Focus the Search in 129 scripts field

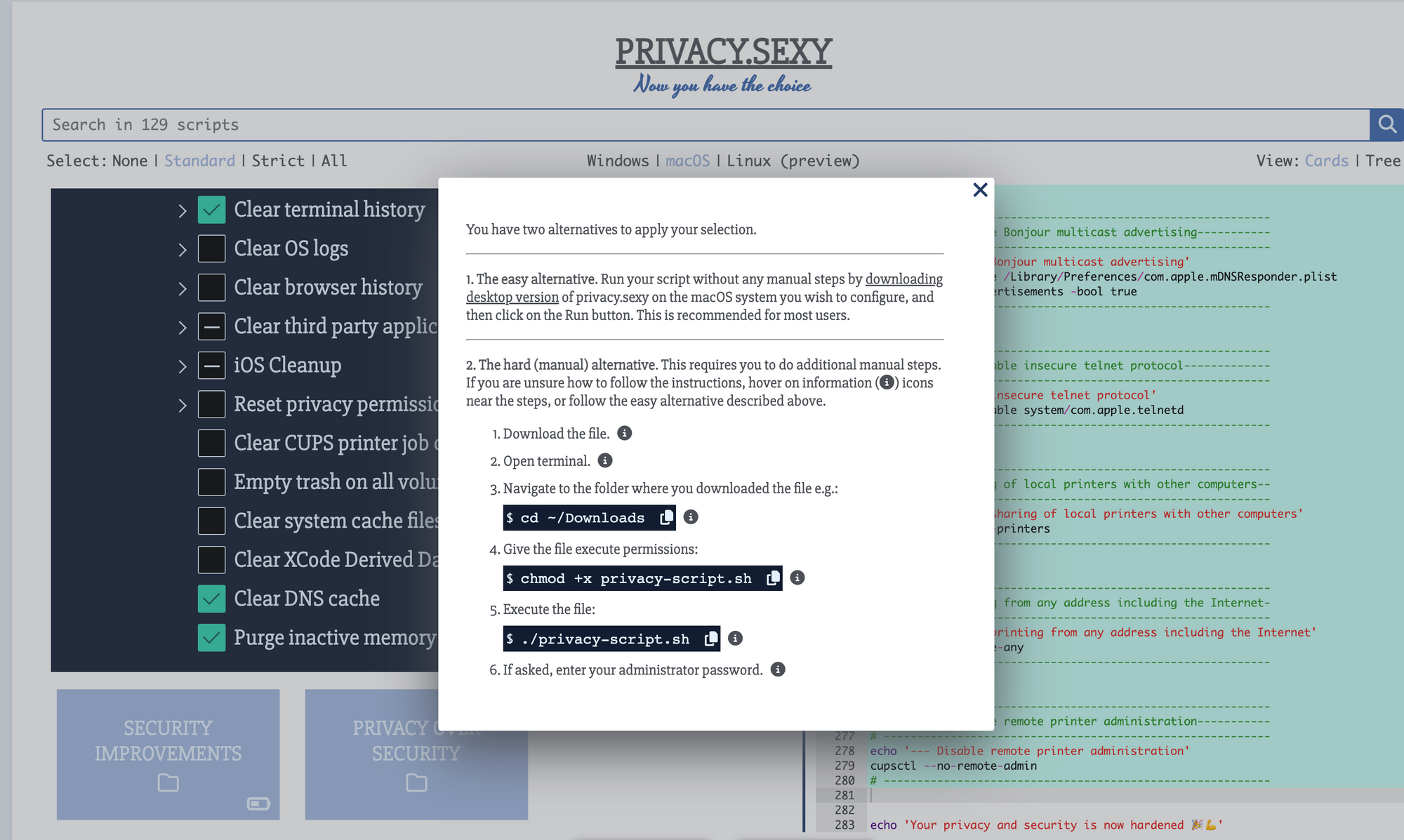point(702,125)
